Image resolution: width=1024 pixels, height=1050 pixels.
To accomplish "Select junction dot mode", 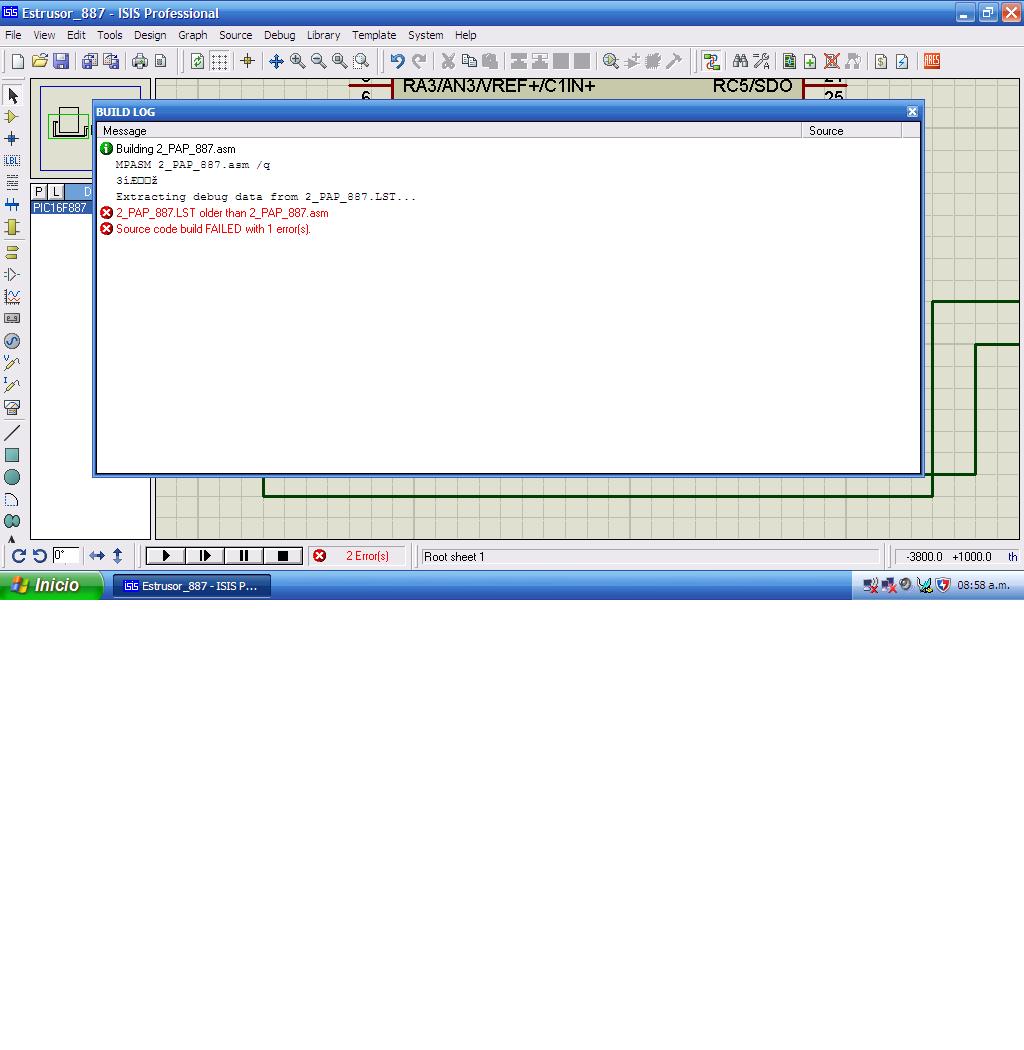I will coord(12,139).
